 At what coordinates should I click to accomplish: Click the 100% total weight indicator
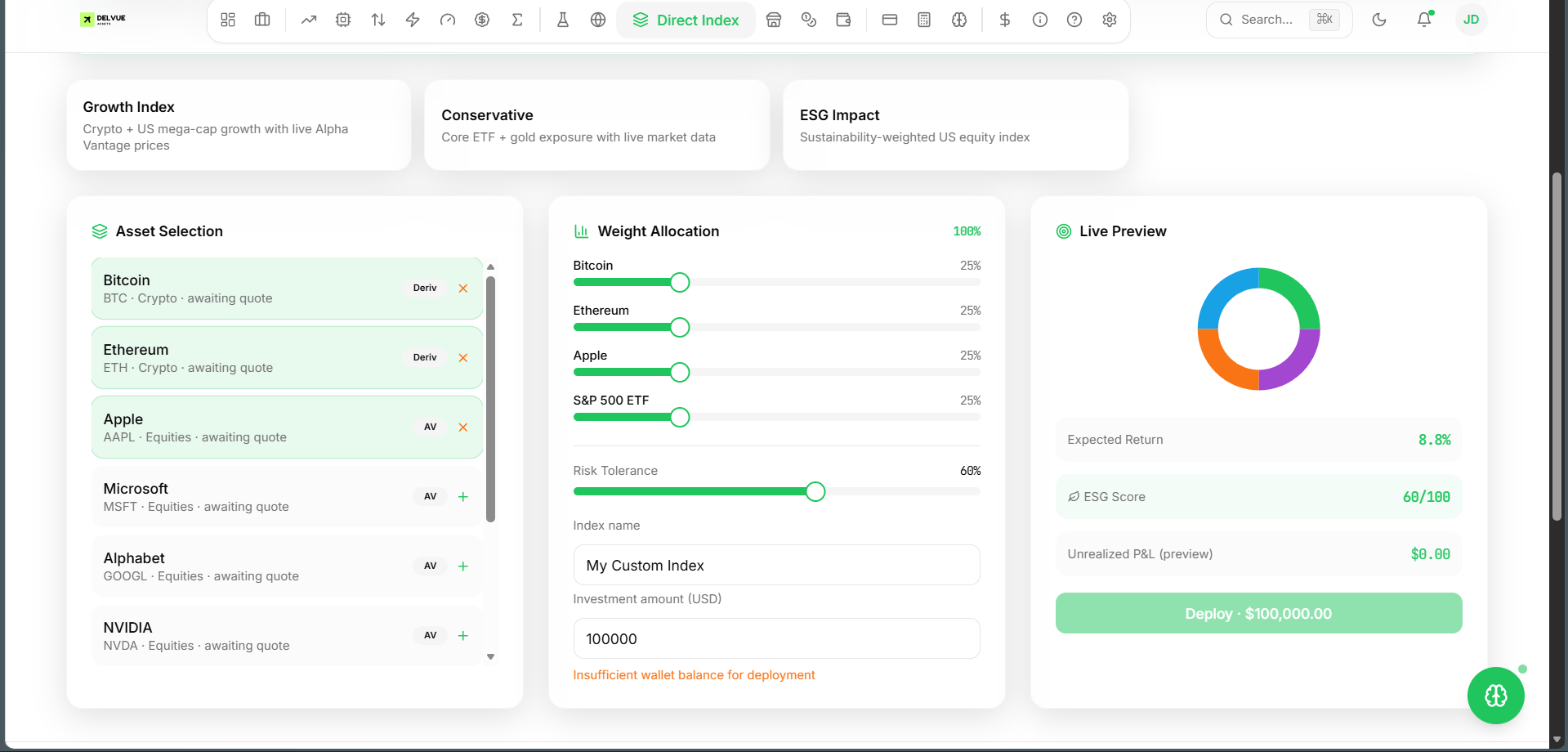pyautogui.click(x=967, y=231)
